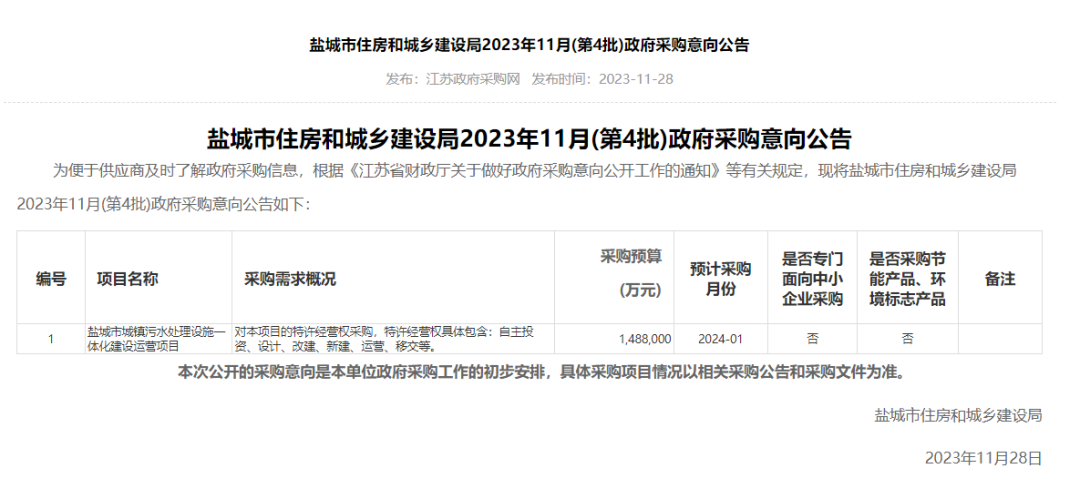Click the large bold announcement heading
Image resolution: width=1080 pixels, height=499 pixels.
[529, 139]
